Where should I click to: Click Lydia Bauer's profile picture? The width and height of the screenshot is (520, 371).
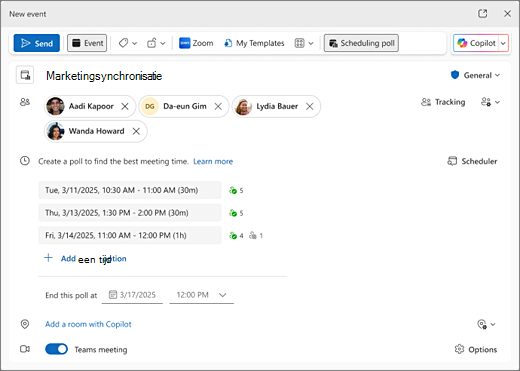point(243,106)
